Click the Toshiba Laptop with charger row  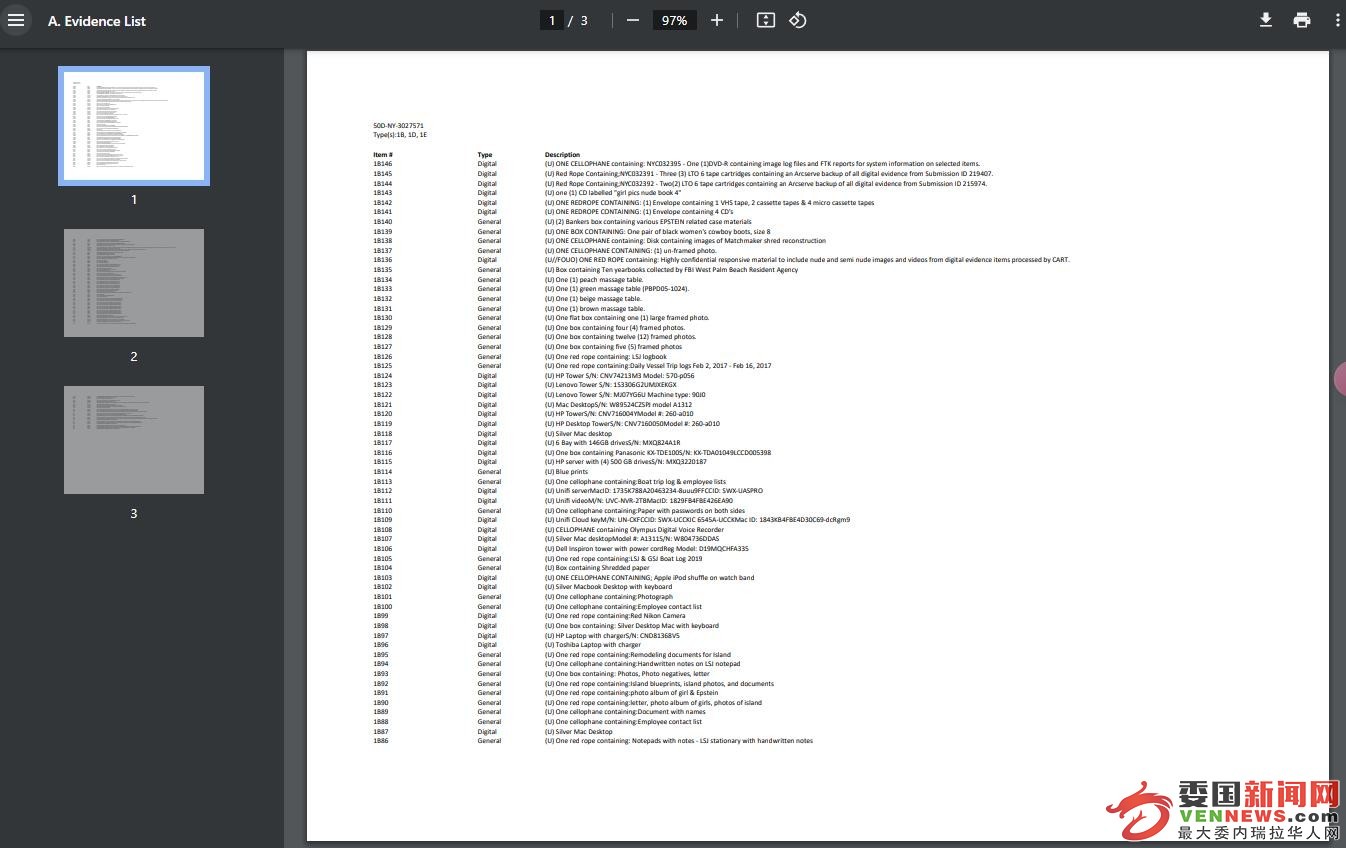[592, 645]
